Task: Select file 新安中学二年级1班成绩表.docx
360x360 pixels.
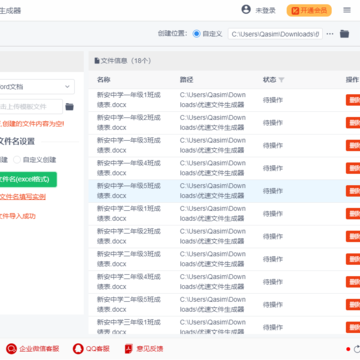Action: [129, 214]
